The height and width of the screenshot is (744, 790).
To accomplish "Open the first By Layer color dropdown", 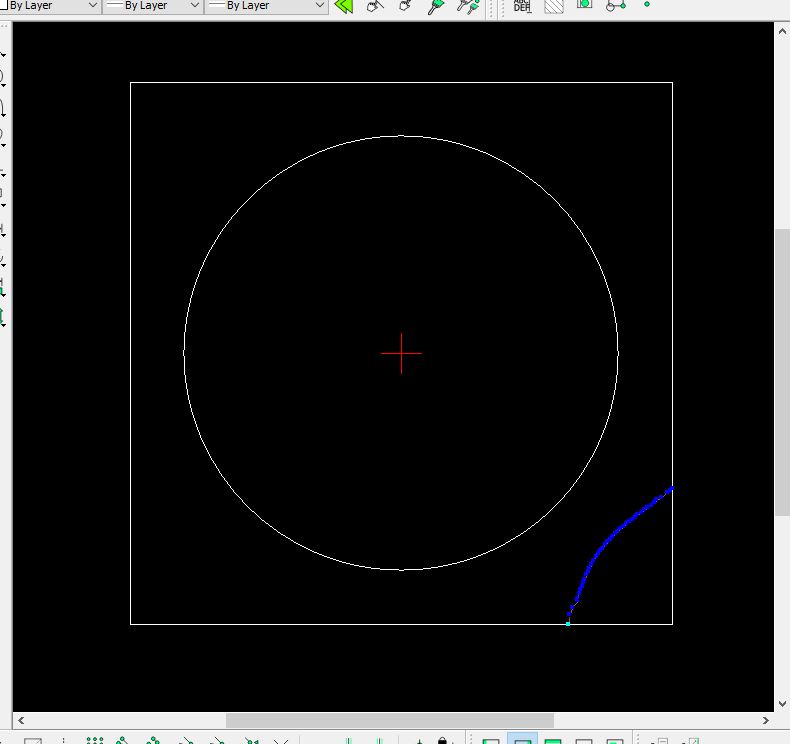I will (x=49, y=6).
